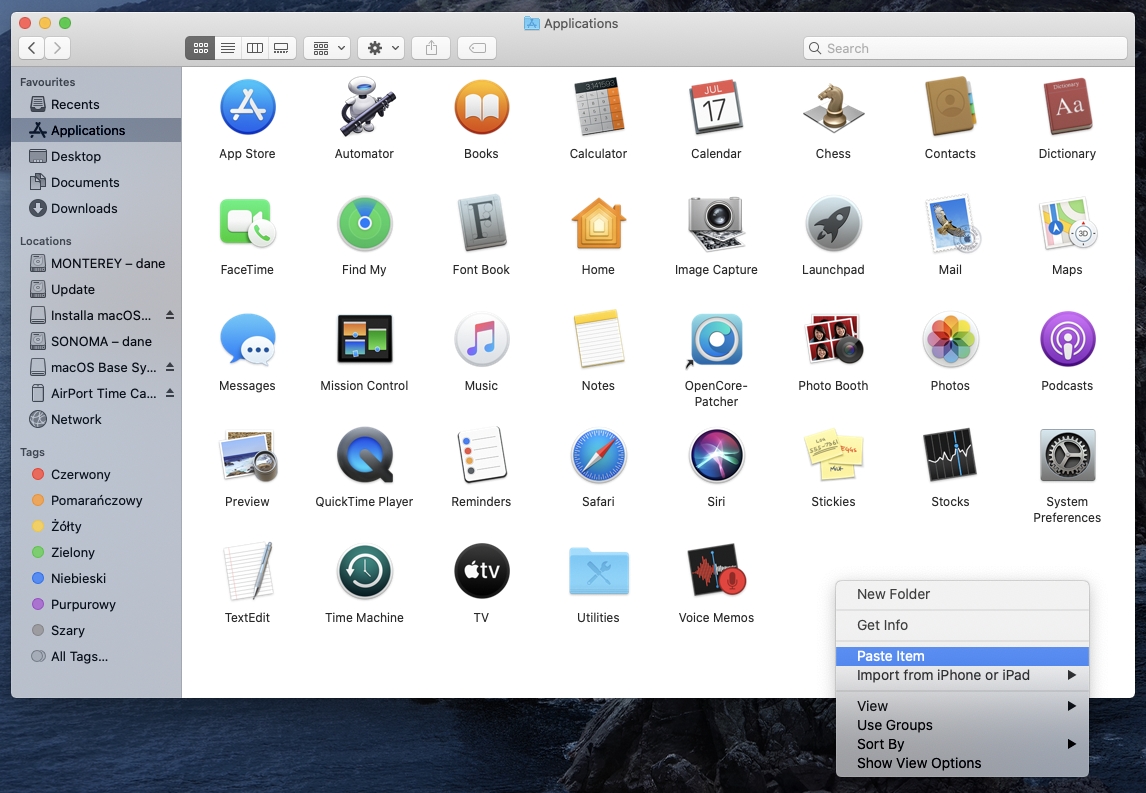Click the Siri app icon
This screenshot has width=1146, height=793.
tap(716, 455)
